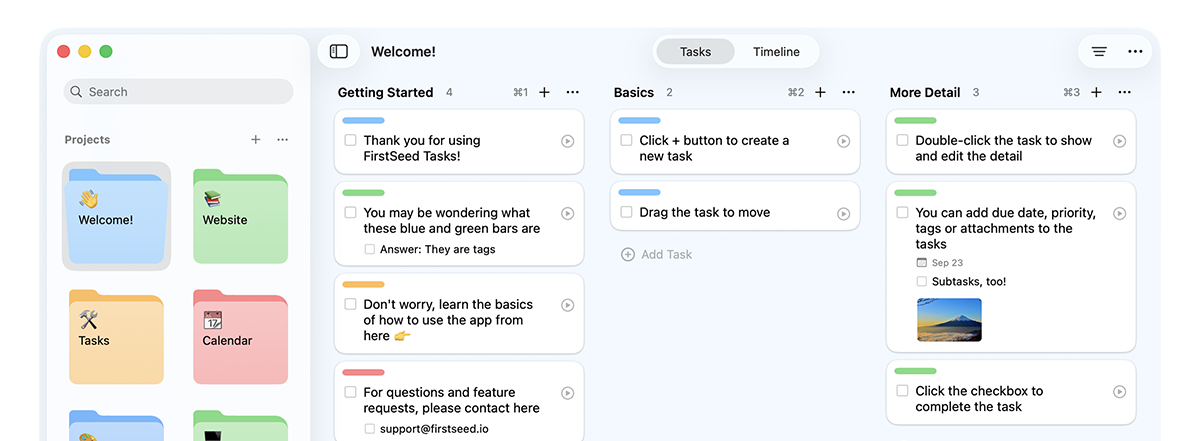
Task: Start timer on 'Double-click the task' card
Action: pos(1120,141)
